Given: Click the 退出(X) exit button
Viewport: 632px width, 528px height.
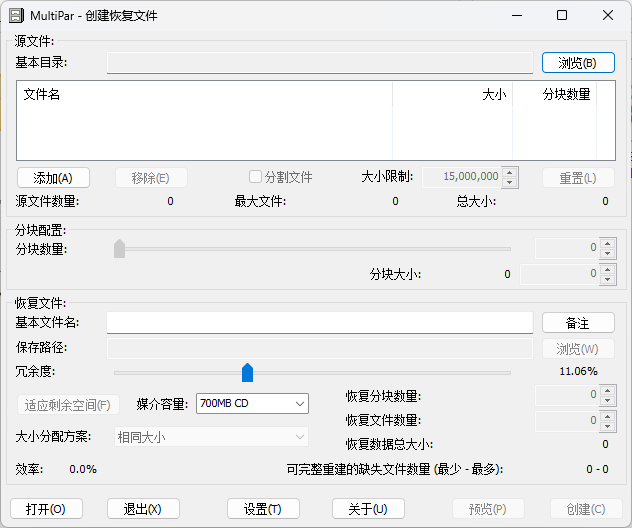Looking at the screenshot, I should pyautogui.click(x=143, y=509).
